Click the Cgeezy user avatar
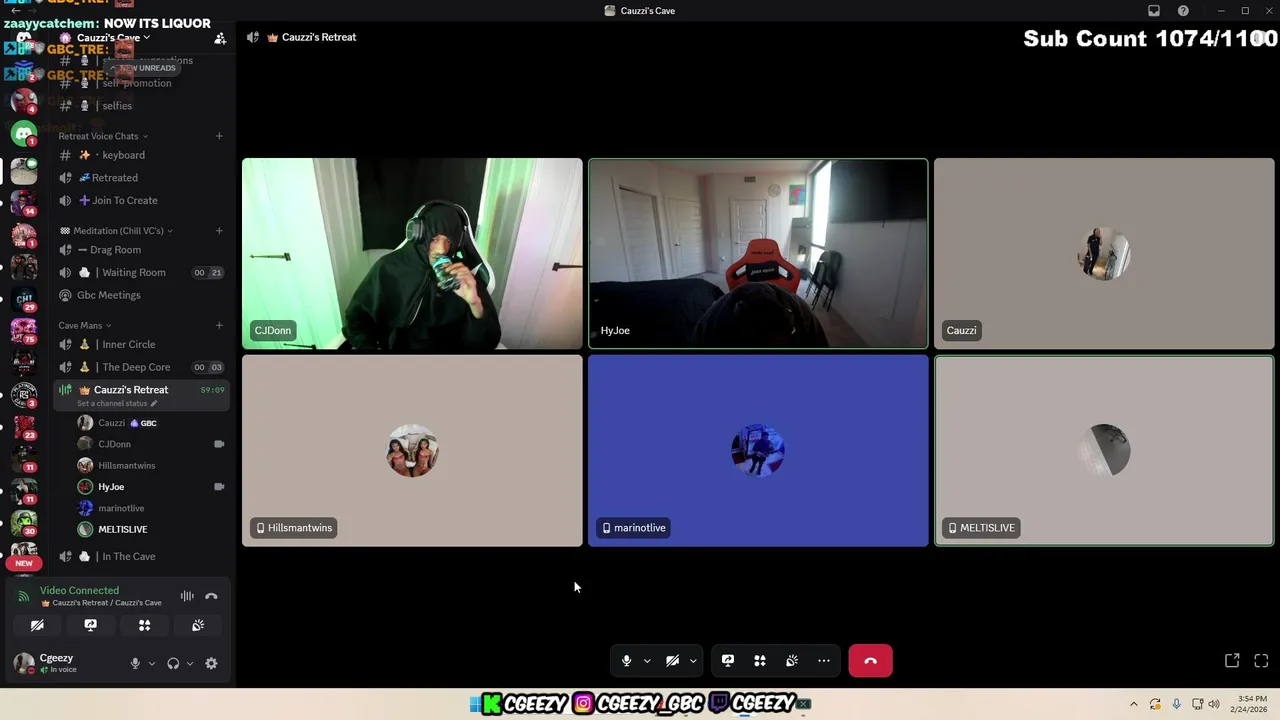1280x720 pixels. (23, 663)
